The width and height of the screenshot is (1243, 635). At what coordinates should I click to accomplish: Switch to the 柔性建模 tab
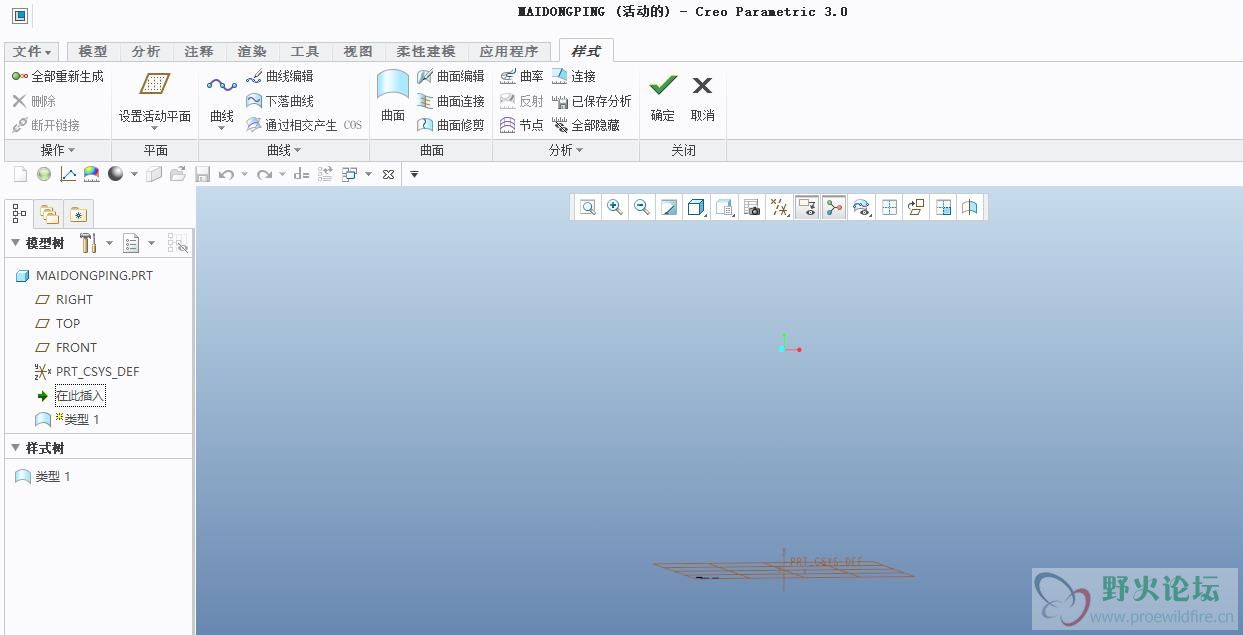click(x=426, y=51)
